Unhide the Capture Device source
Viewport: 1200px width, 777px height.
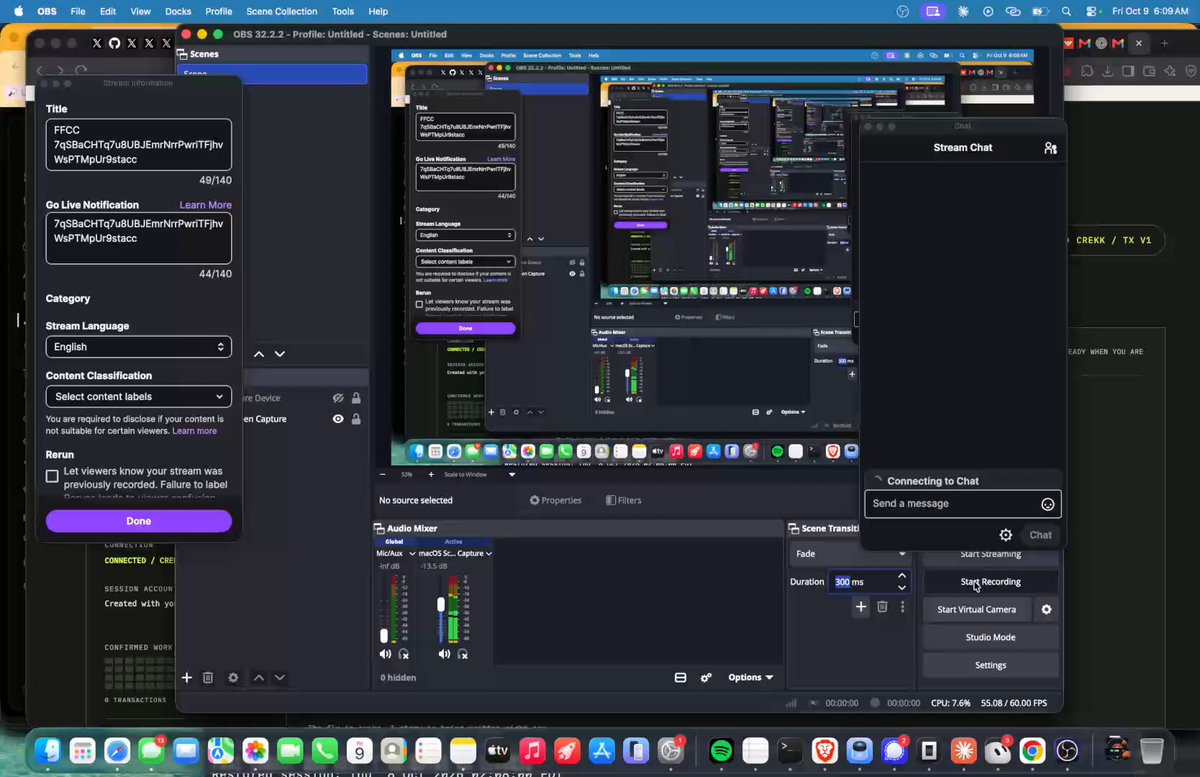pyautogui.click(x=338, y=397)
